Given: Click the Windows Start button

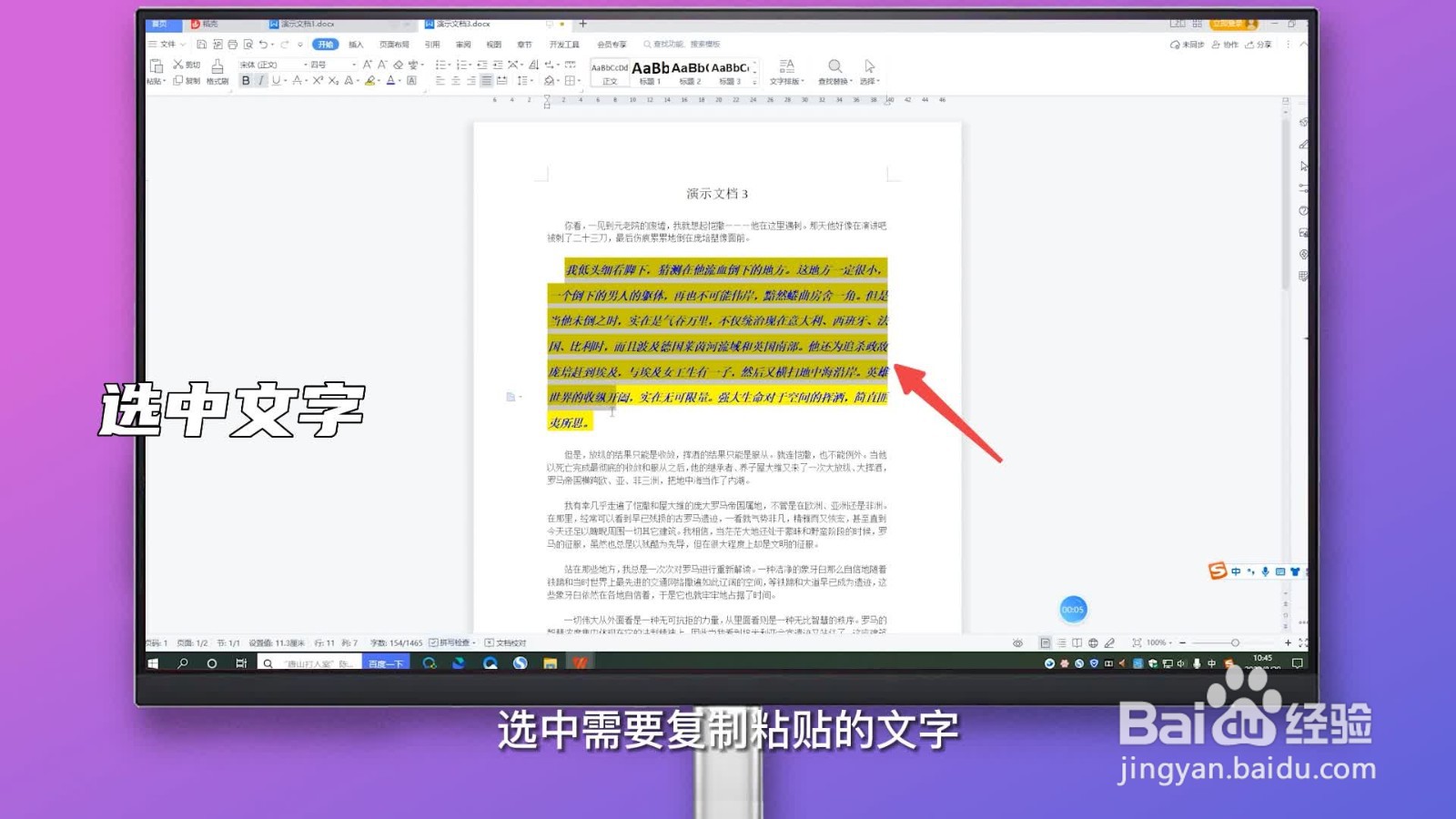Looking at the screenshot, I should tap(153, 663).
